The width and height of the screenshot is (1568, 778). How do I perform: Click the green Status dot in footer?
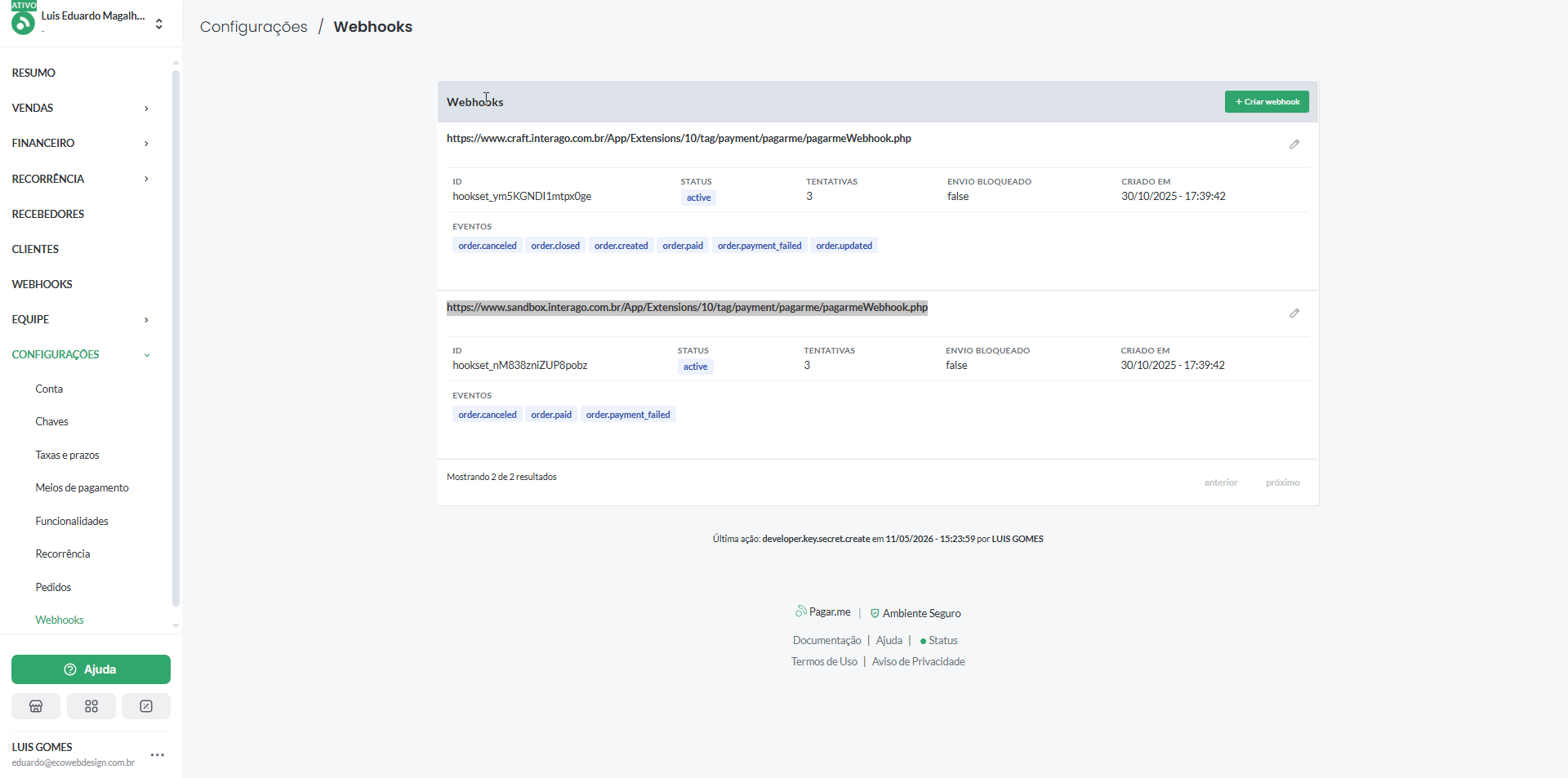coord(923,642)
